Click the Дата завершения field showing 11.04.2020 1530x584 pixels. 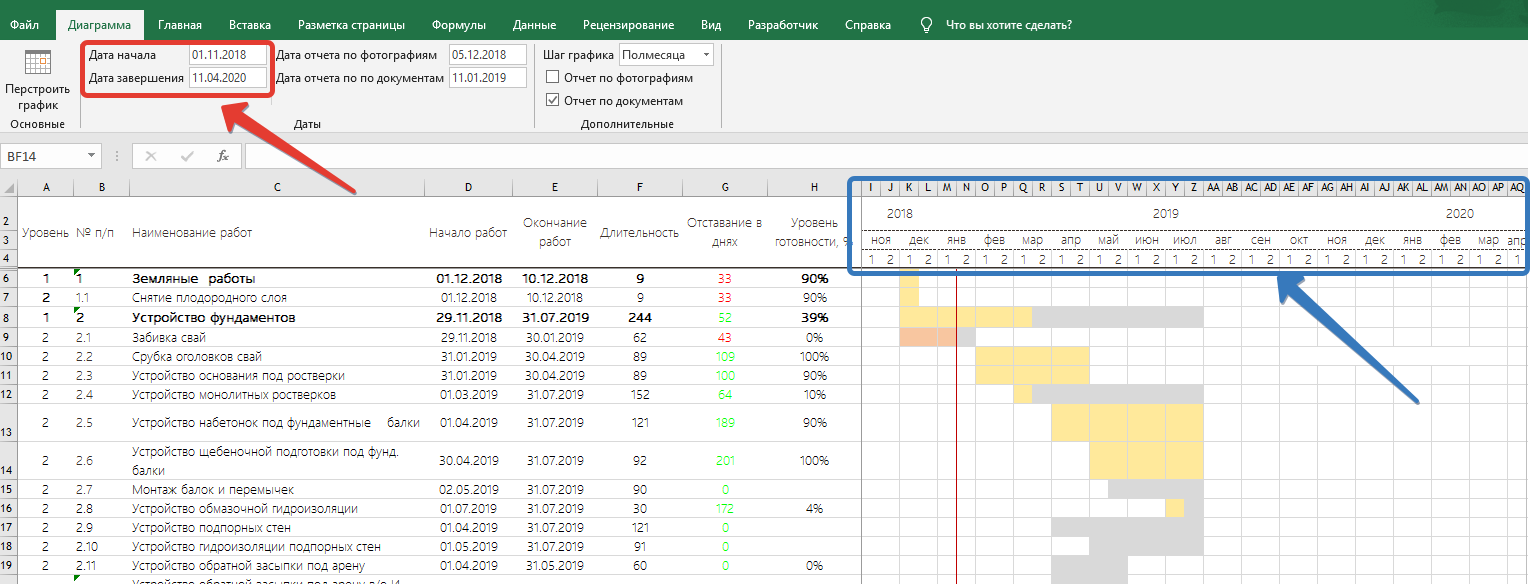point(228,78)
